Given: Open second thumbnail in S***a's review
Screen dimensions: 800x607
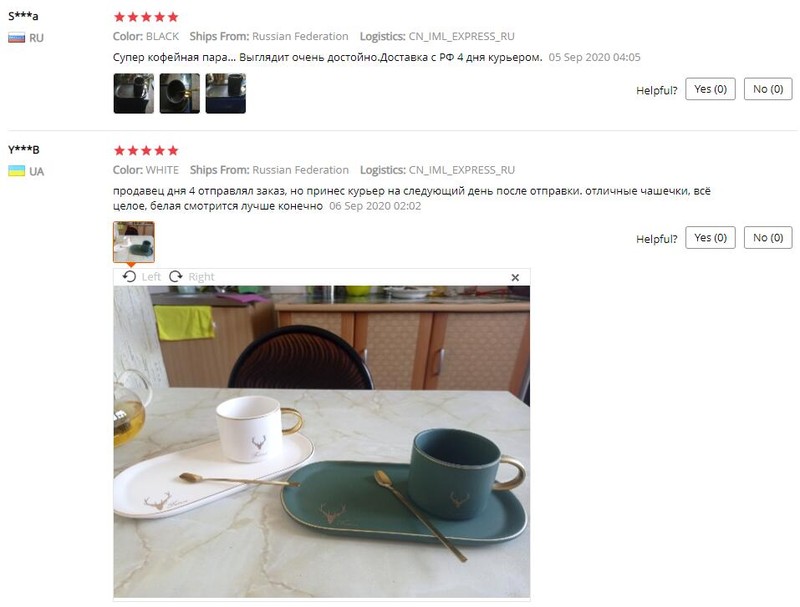Looking at the screenshot, I should [180, 93].
